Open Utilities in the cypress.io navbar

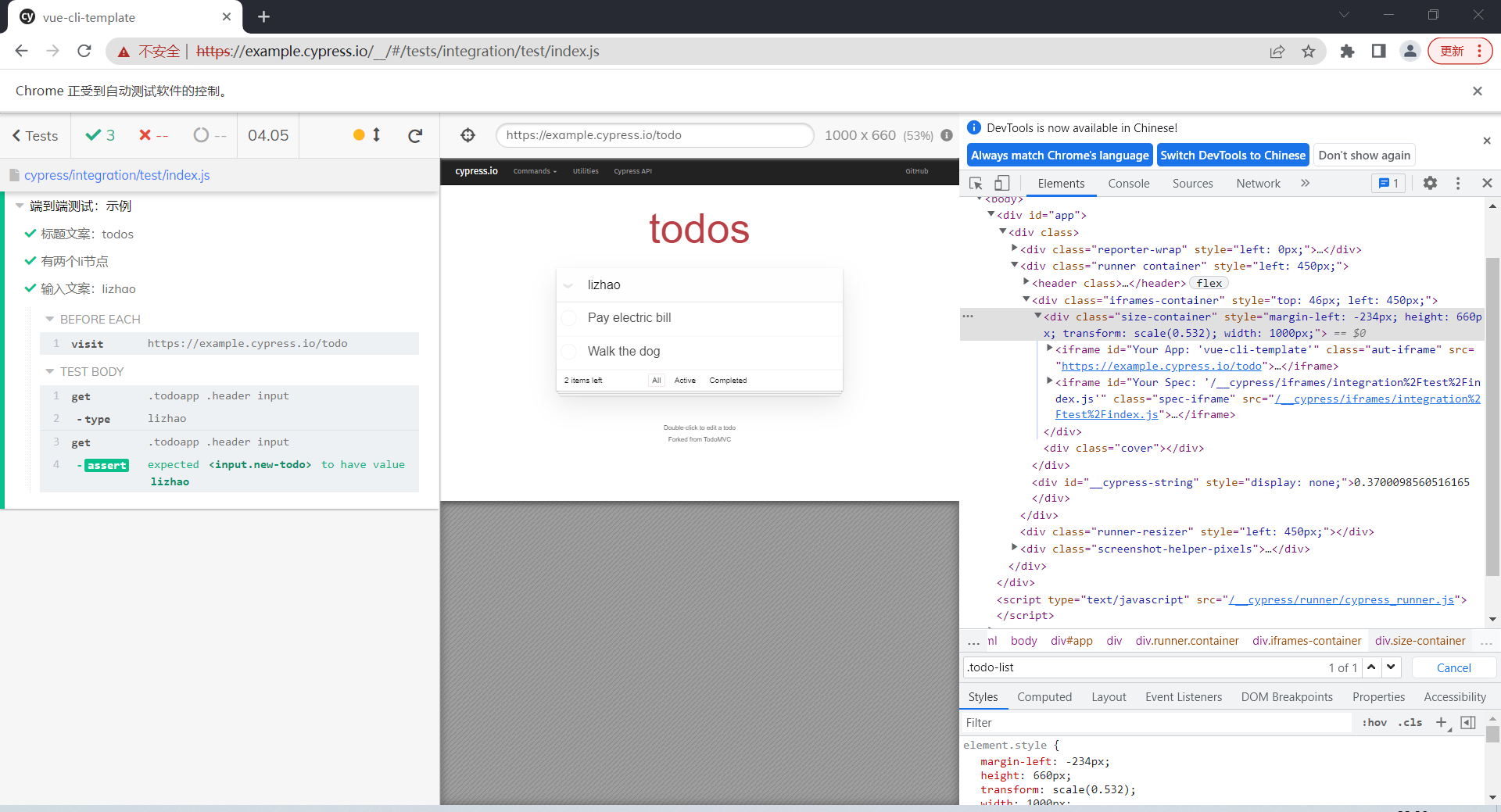(x=586, y=171)
